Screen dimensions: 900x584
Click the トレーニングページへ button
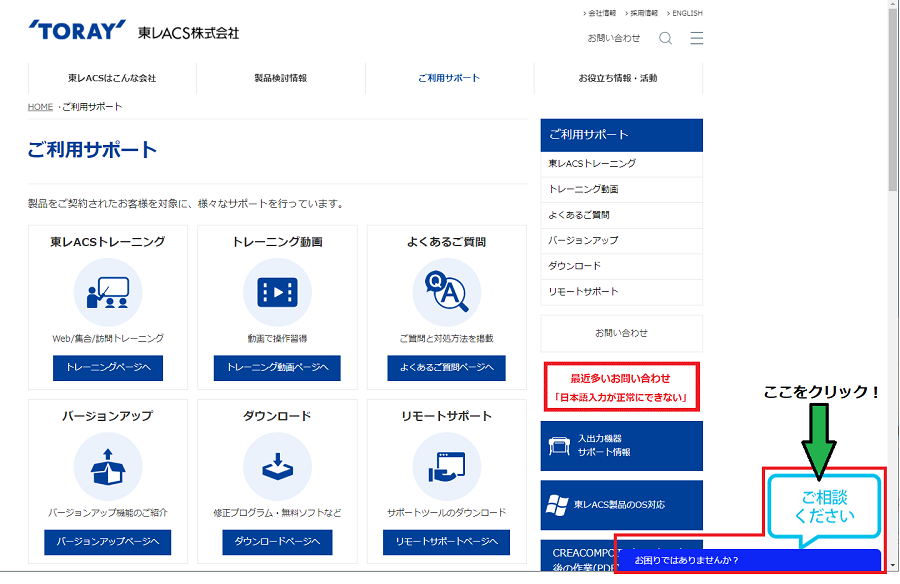(x=108, y=368)
